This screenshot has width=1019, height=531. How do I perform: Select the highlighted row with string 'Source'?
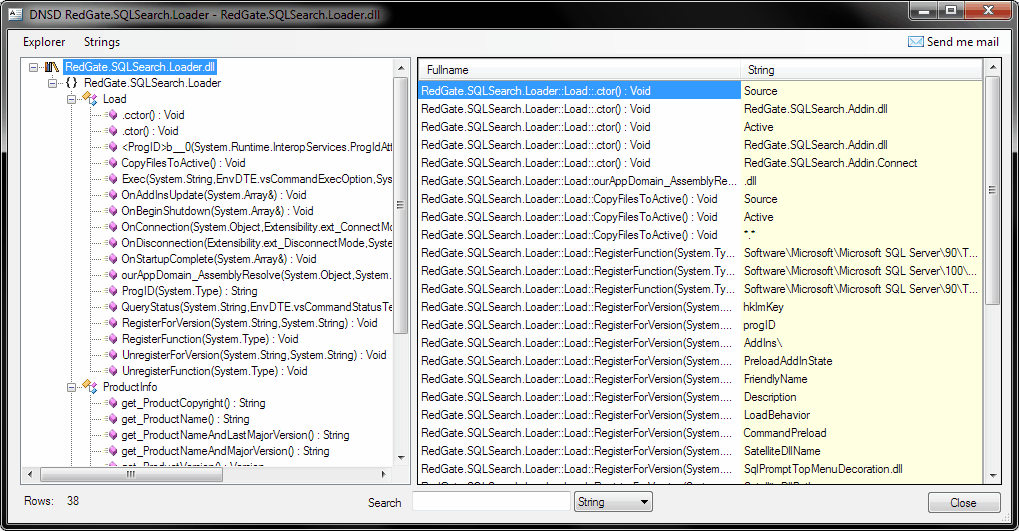[x=701, y=91]
